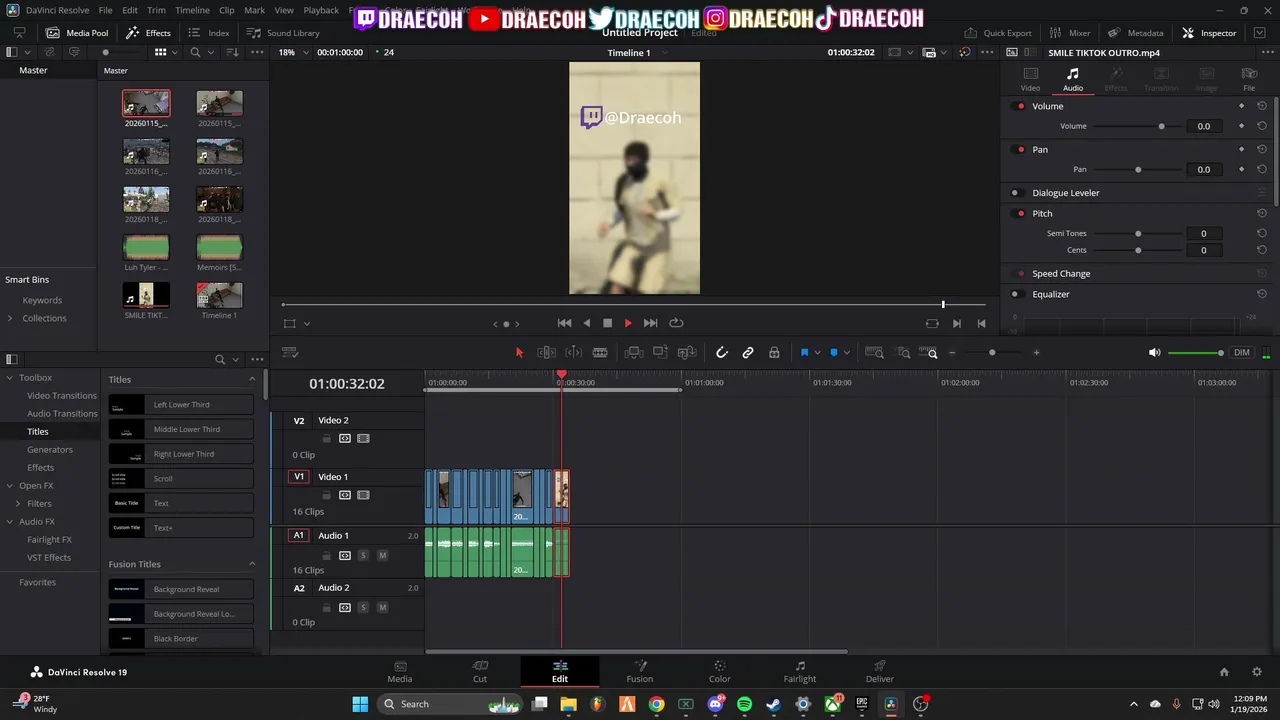Stop playback with stop button

pyautogui.click(x=607, y=323)
